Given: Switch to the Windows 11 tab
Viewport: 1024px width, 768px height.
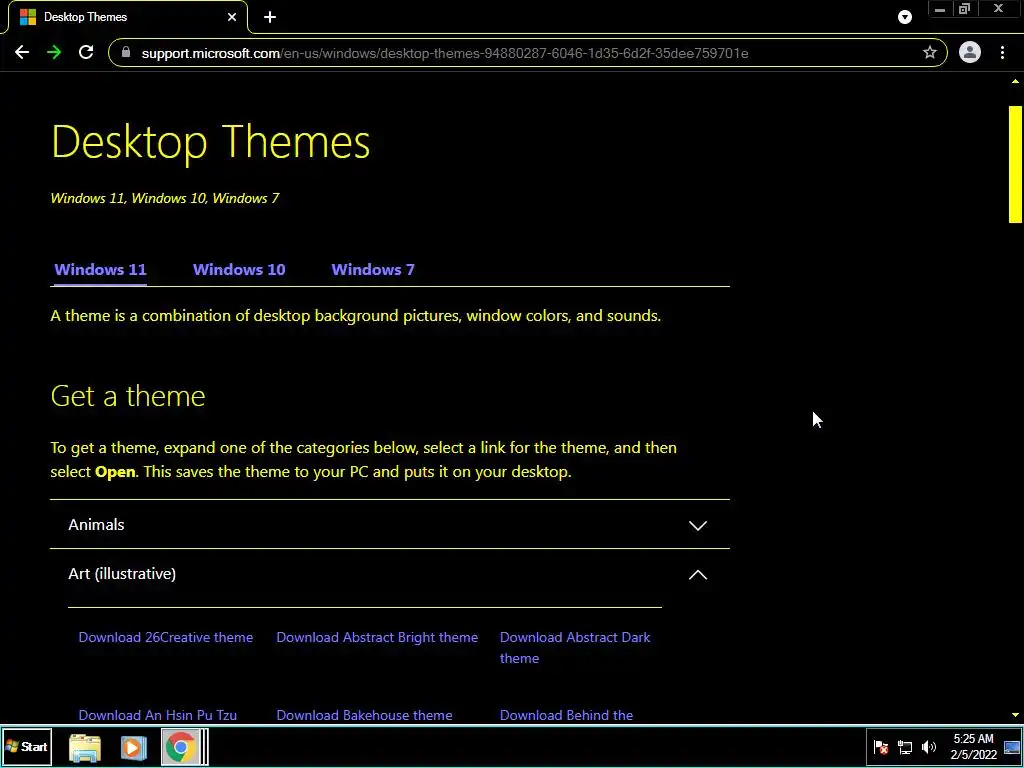Looking at the screenshot, I should point(100,270).
